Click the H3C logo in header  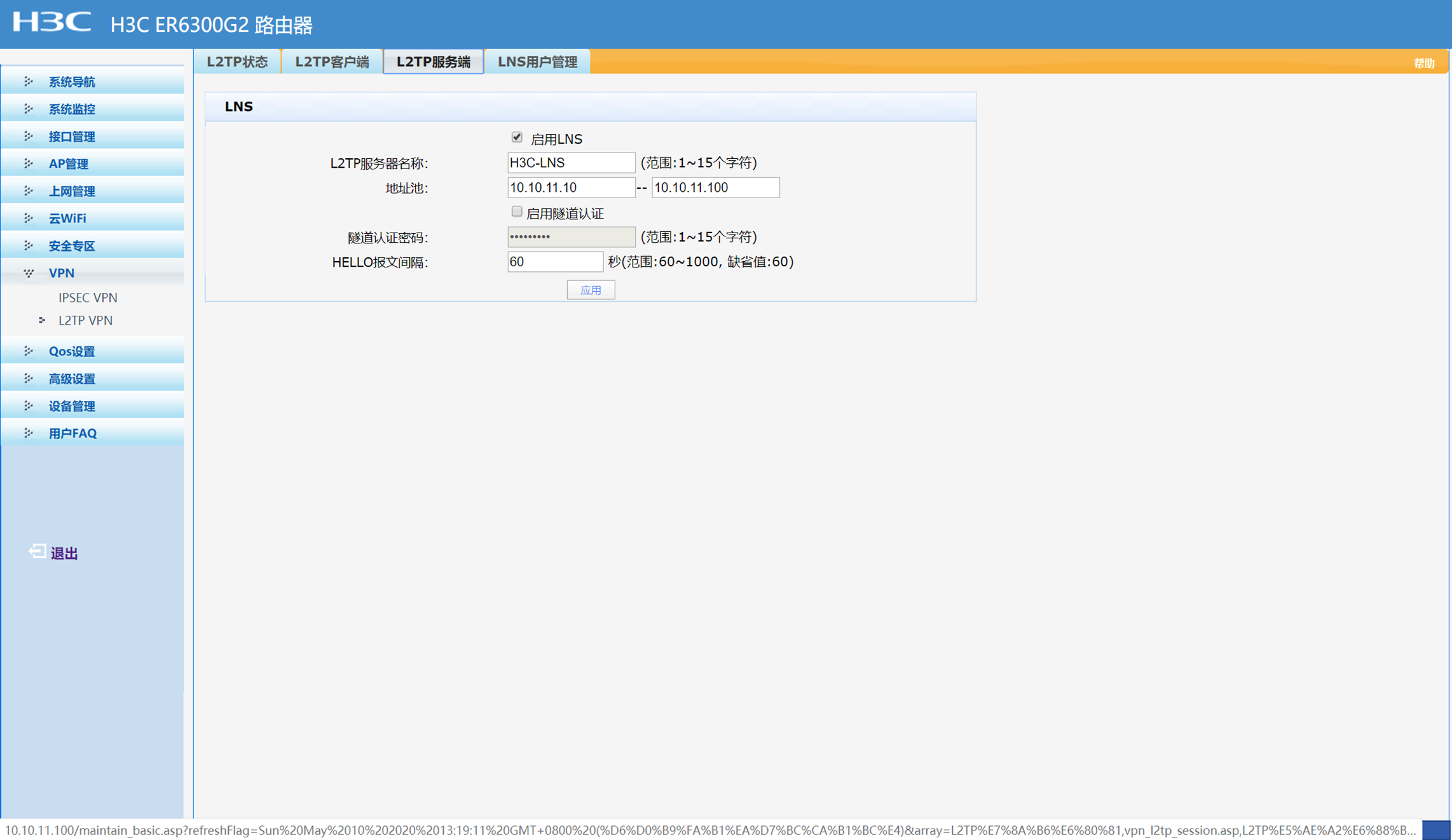[x=52, y=22]
